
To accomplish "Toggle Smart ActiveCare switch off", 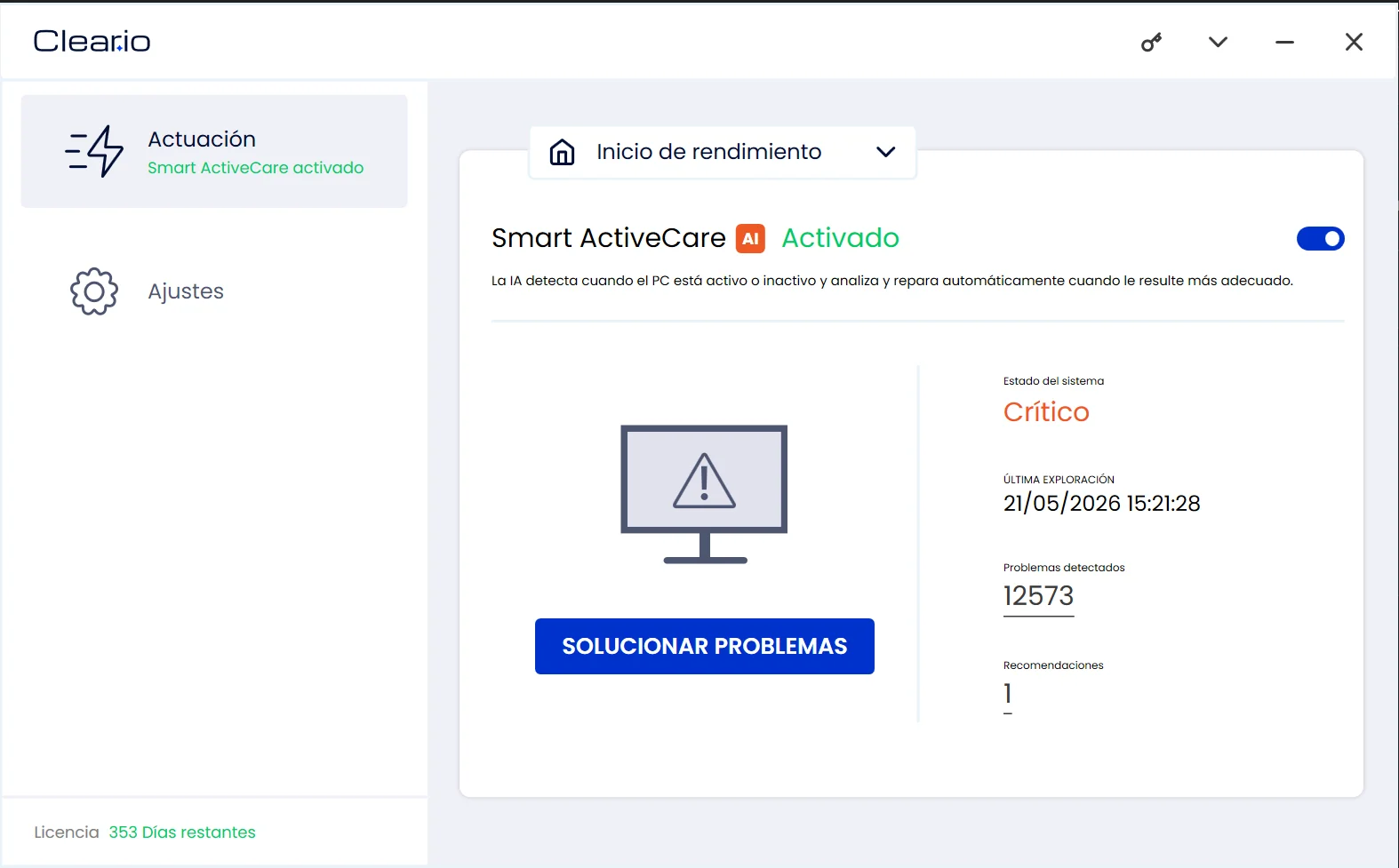I will click(x=1320, y=238).
